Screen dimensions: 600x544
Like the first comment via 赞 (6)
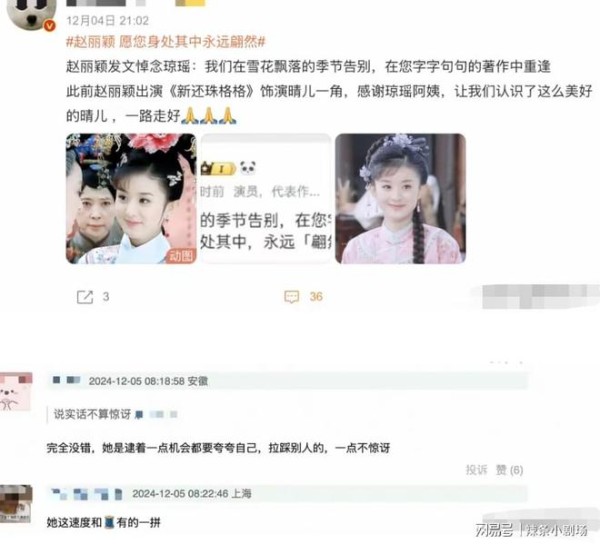509,470
